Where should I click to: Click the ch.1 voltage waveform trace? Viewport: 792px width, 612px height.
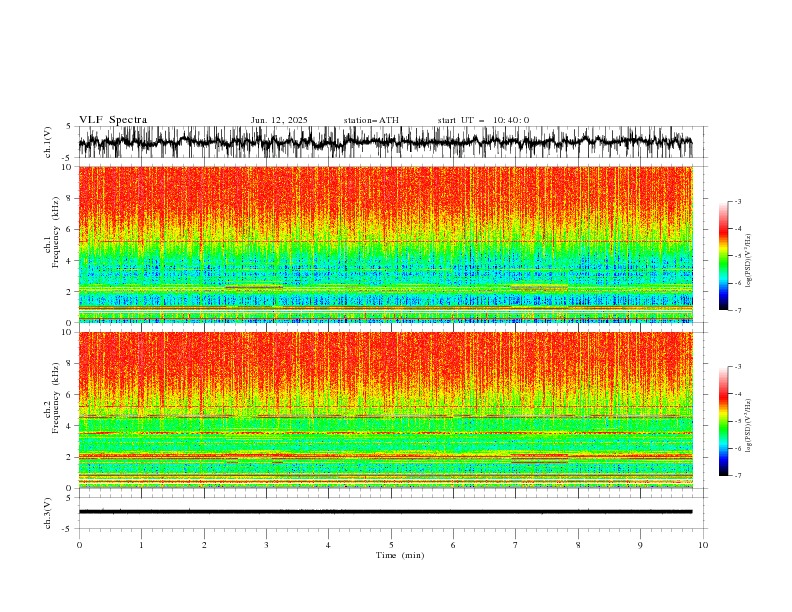[x=385, y=142]
